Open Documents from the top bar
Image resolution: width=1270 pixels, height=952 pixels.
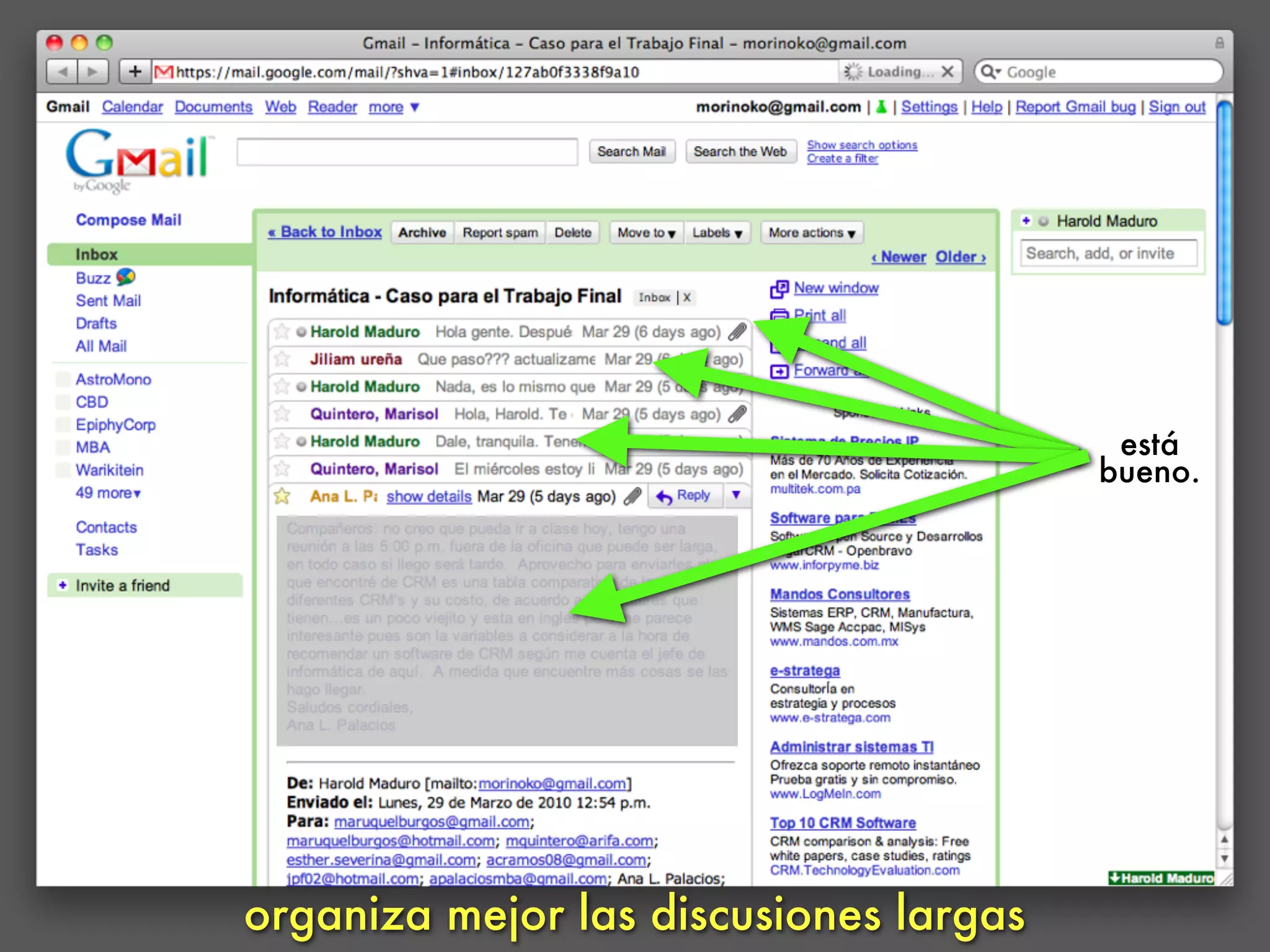pyautogui.click(x=213, y=107)
